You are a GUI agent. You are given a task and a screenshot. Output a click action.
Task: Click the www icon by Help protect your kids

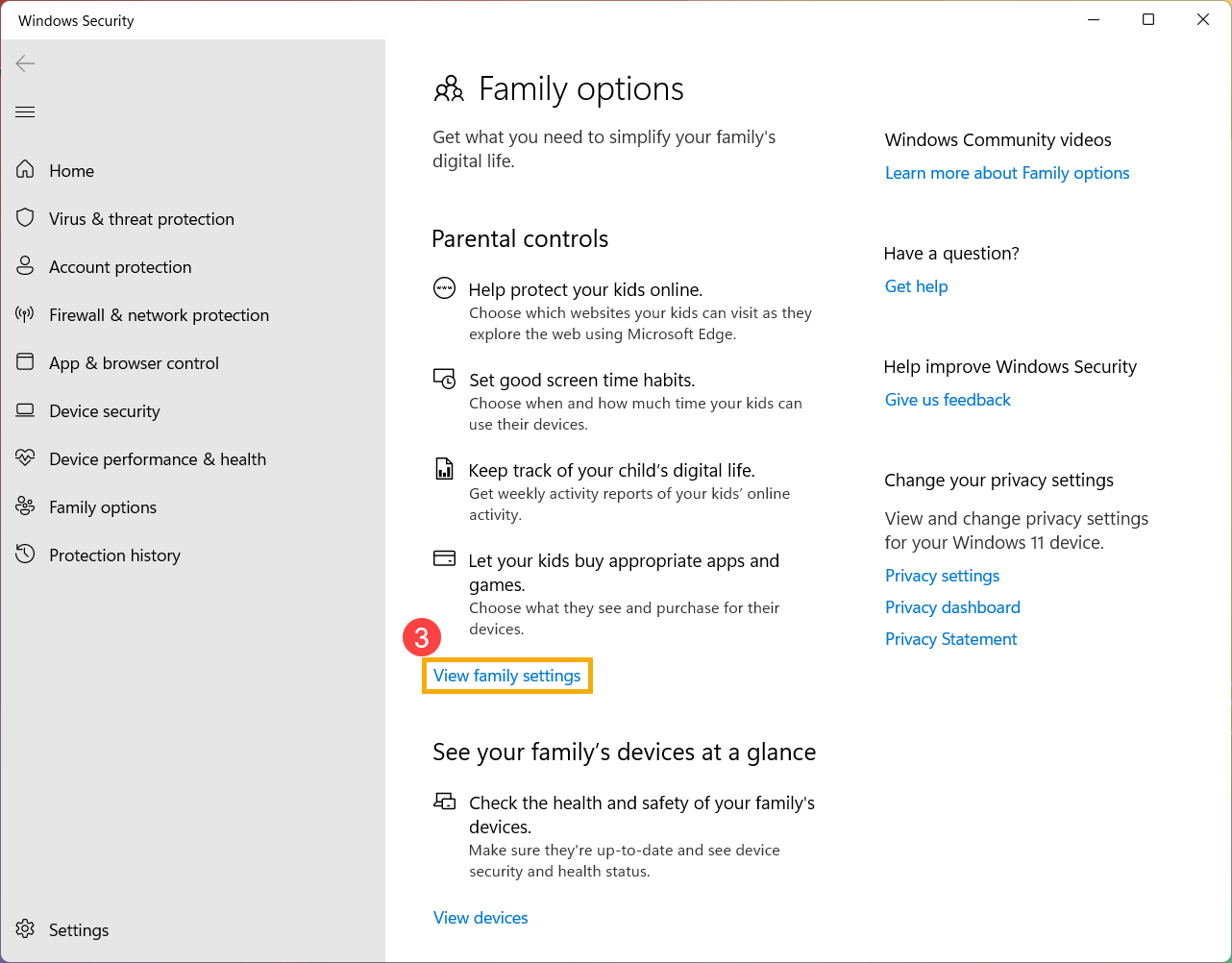click(444, 288)
